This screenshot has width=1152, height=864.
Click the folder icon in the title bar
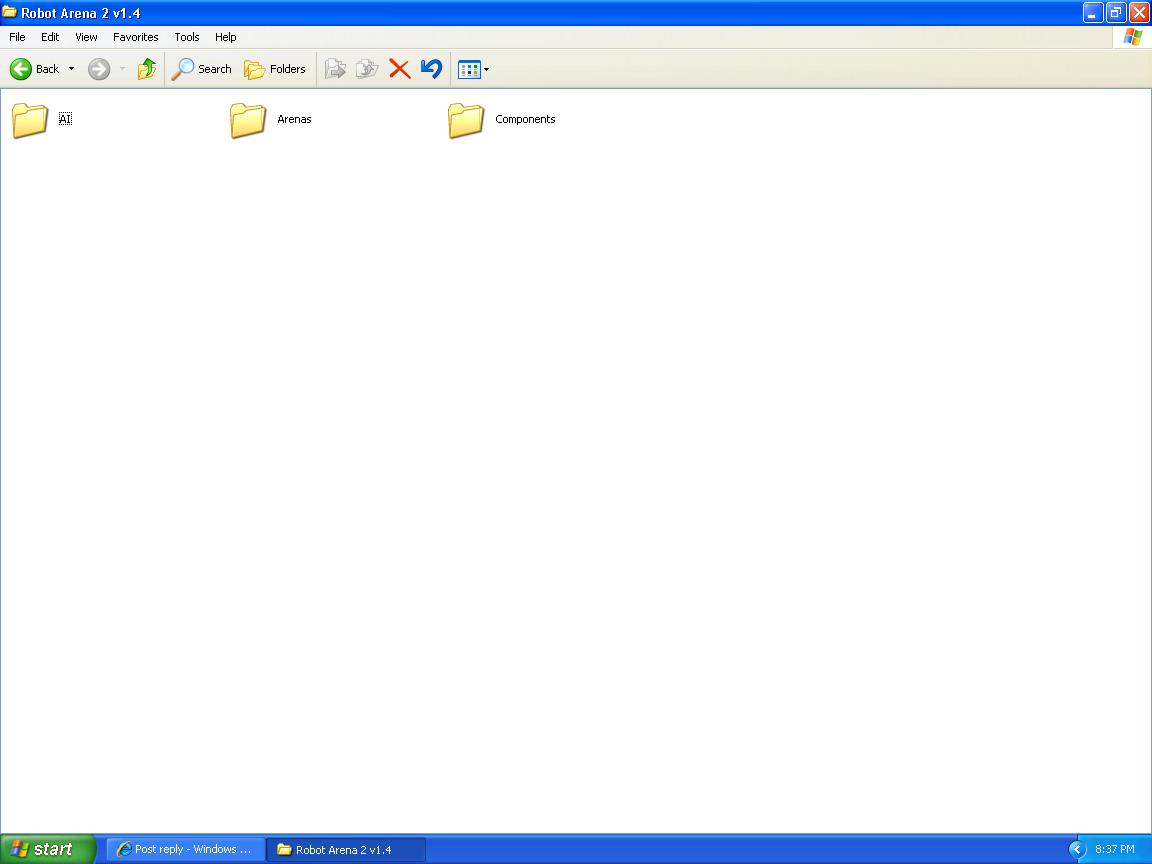[10, 12]
